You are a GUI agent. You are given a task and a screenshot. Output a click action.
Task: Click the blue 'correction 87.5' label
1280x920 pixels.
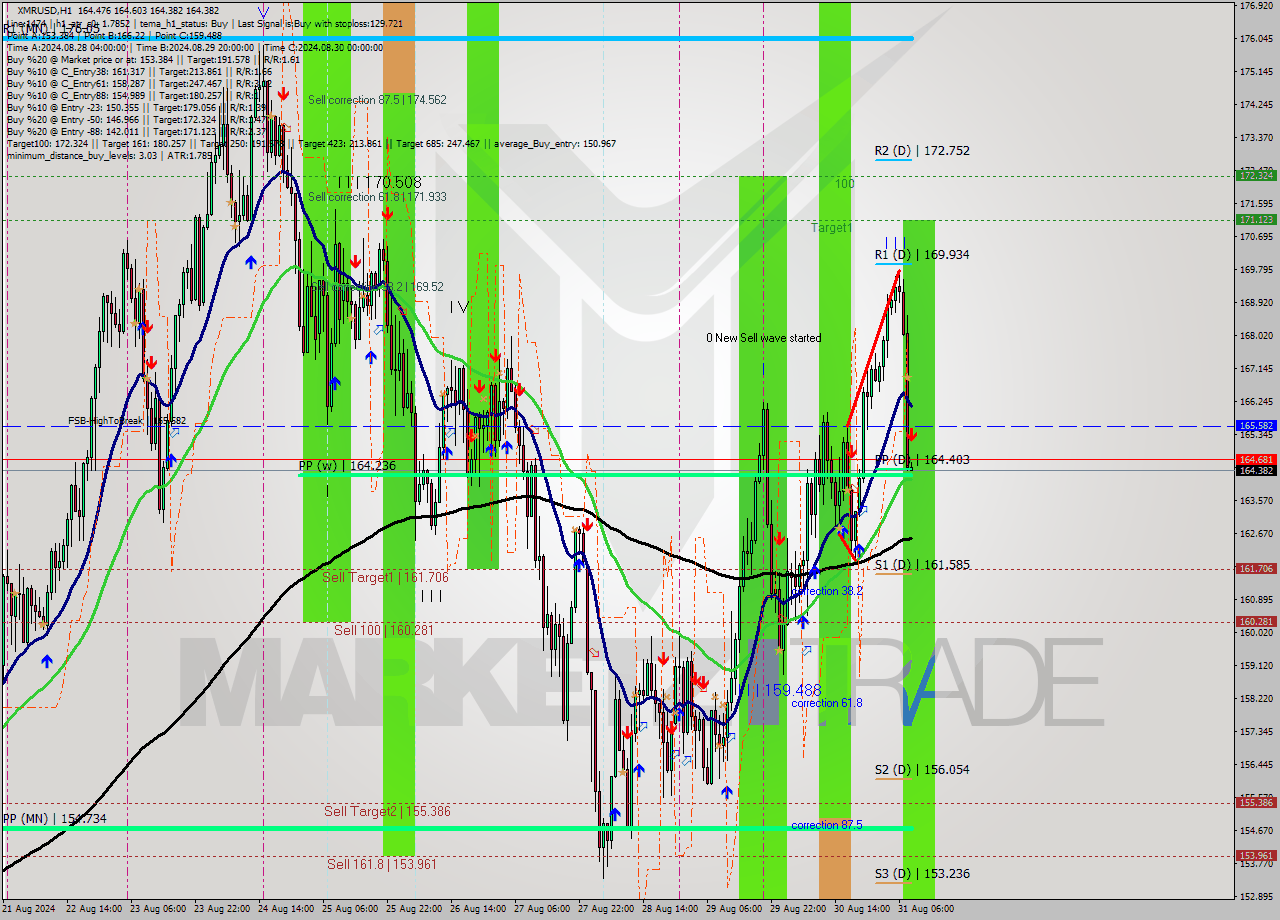827,826
